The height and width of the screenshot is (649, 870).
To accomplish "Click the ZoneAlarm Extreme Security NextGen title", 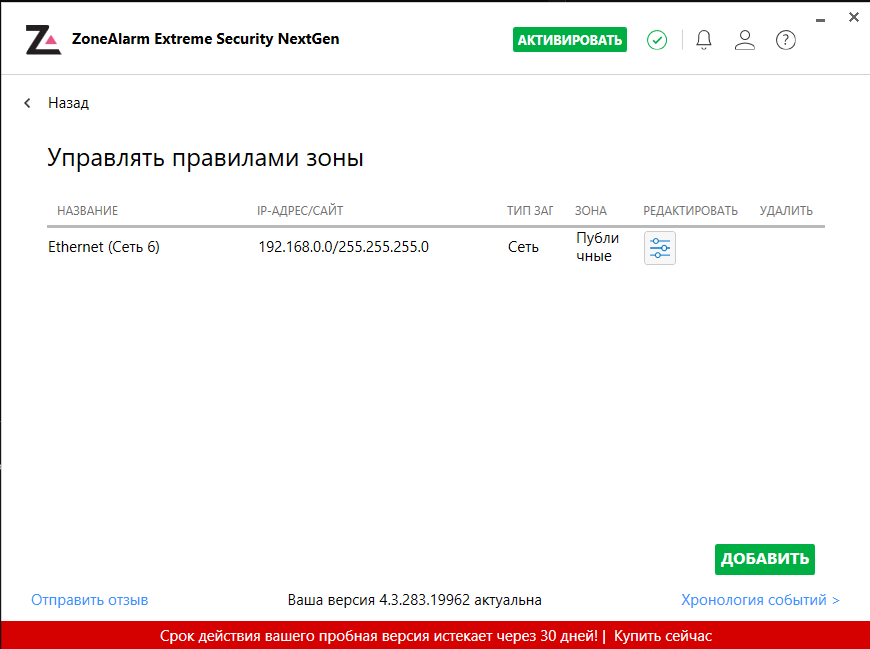I will pyautogui.click(x=205, y=39).
